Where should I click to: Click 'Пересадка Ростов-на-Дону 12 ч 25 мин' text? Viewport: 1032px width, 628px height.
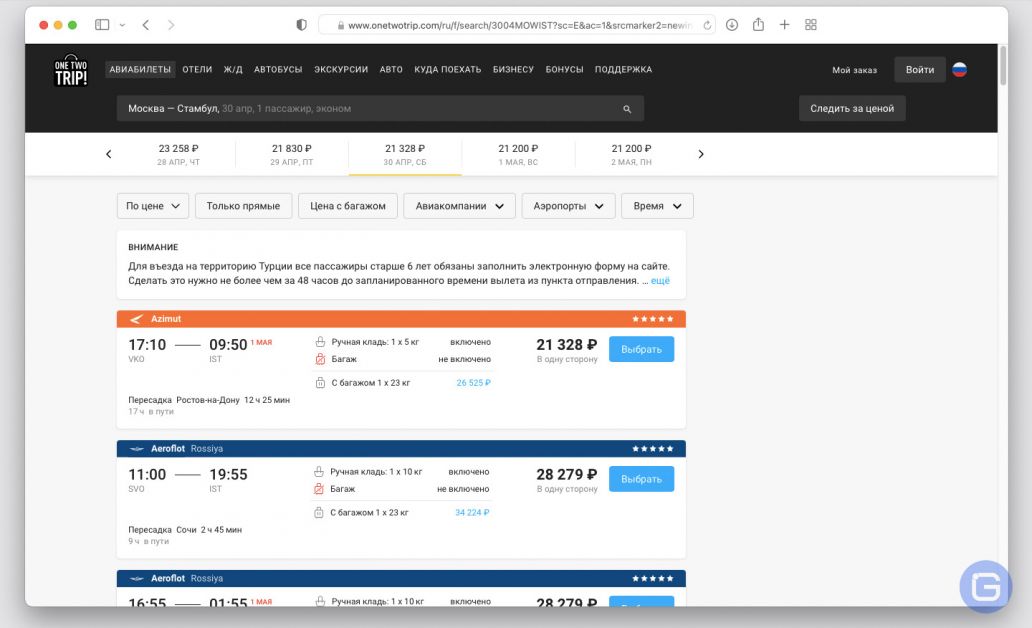click(209, 400)
